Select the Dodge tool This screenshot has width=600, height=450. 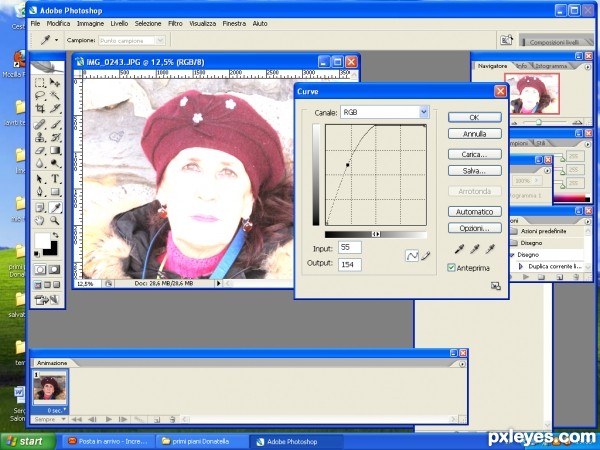click(x=55, y=163)
